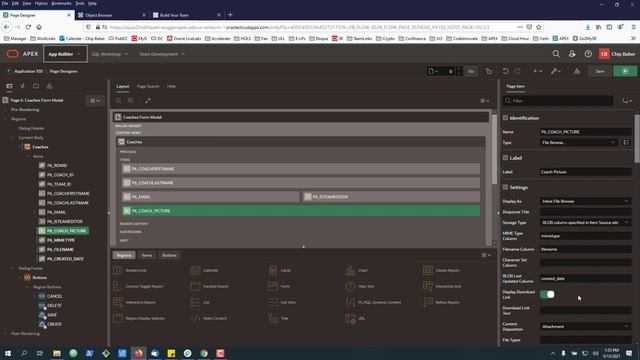Open the tree pane options menu beside page title
The image size is (640, 360).
click(x=95, y=100)
